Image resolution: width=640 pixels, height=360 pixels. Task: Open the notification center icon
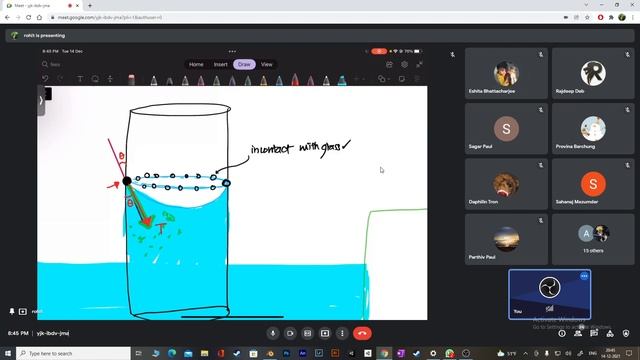pyautogui.click(x=629, y=353)
